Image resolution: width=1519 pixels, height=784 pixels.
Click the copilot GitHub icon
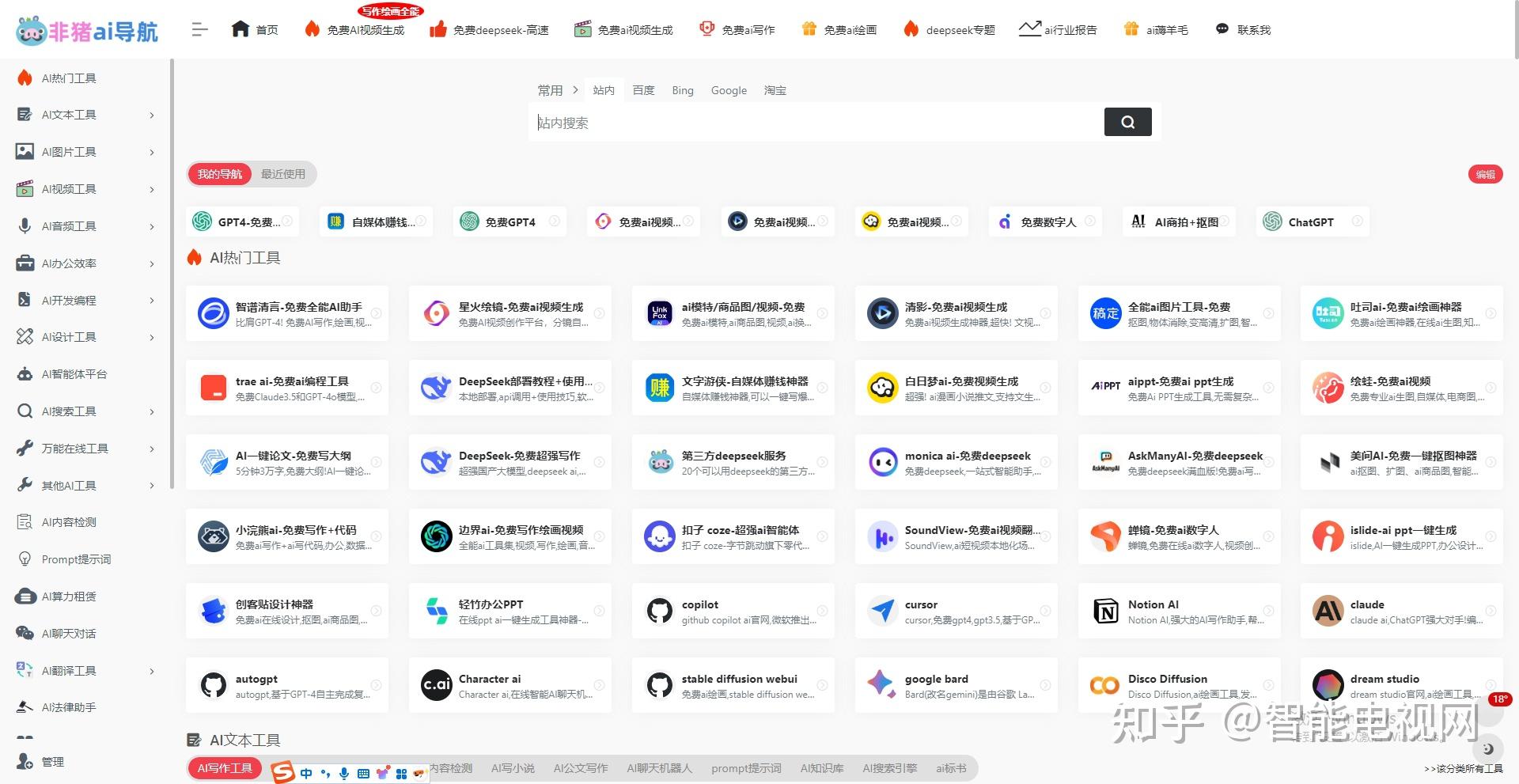tap(659, 611)
